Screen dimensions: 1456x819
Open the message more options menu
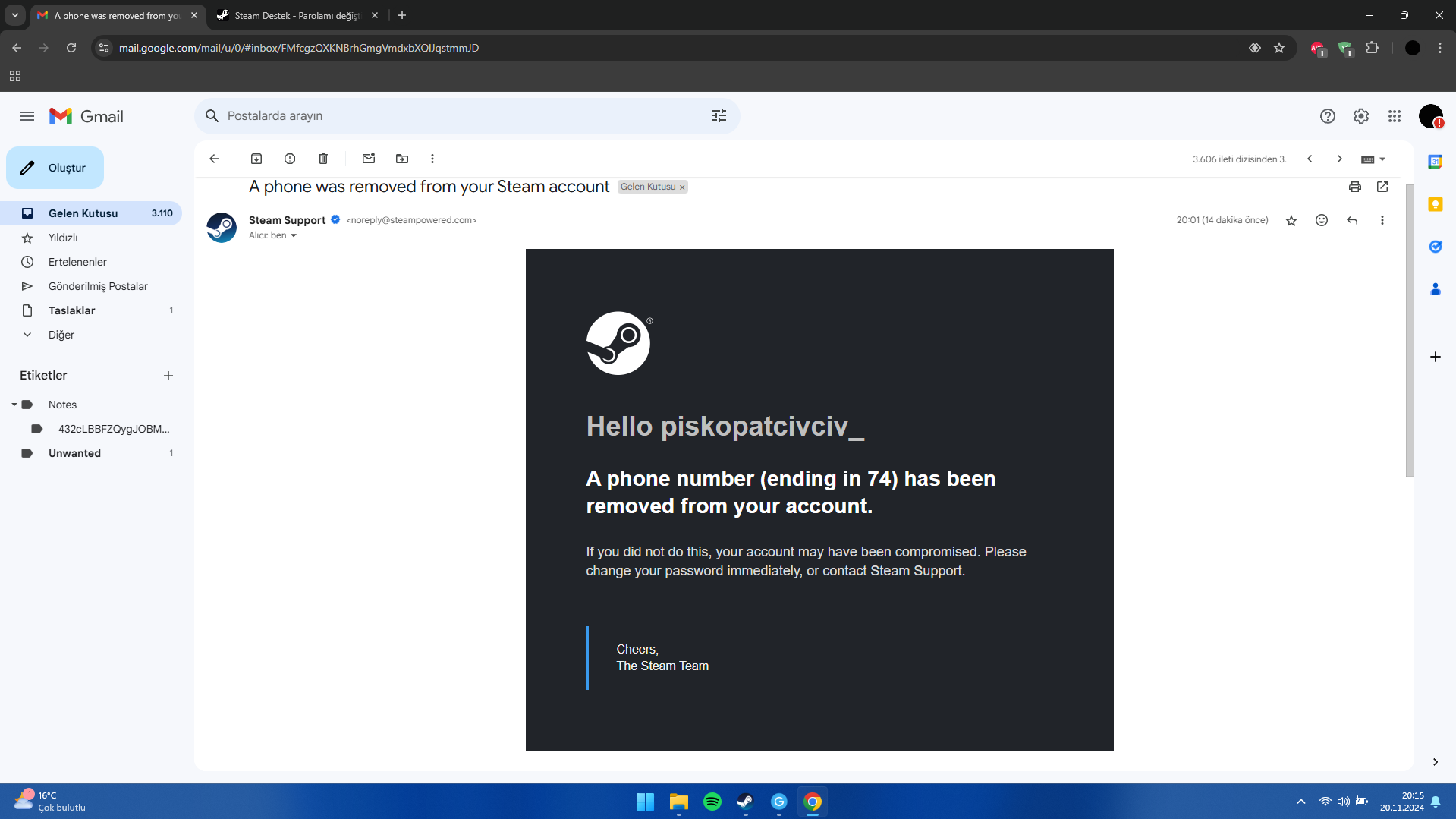1382,220
